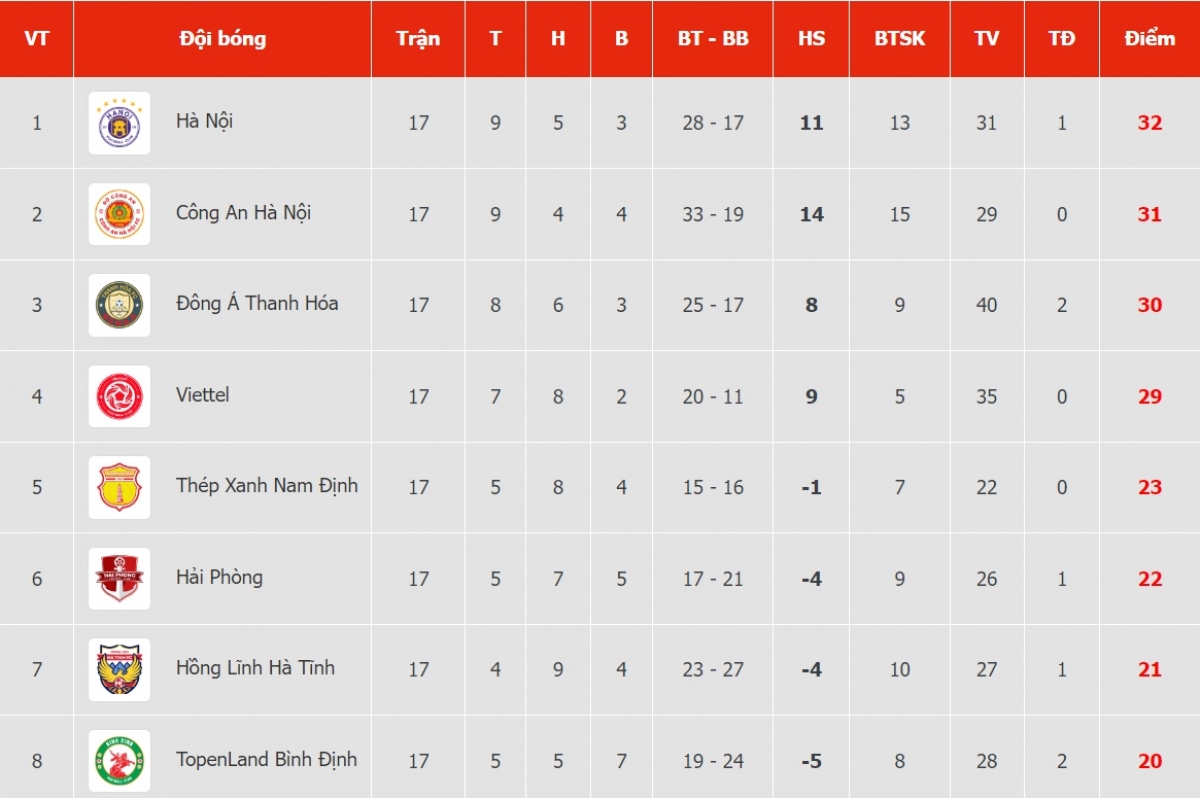Click the Công An Hà Nội crest

pos(119,214)
